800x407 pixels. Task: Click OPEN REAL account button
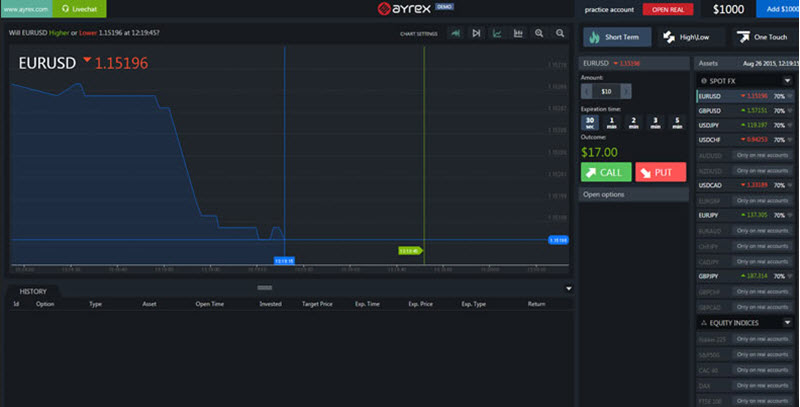pyautogui.click(x=668, y=9)
